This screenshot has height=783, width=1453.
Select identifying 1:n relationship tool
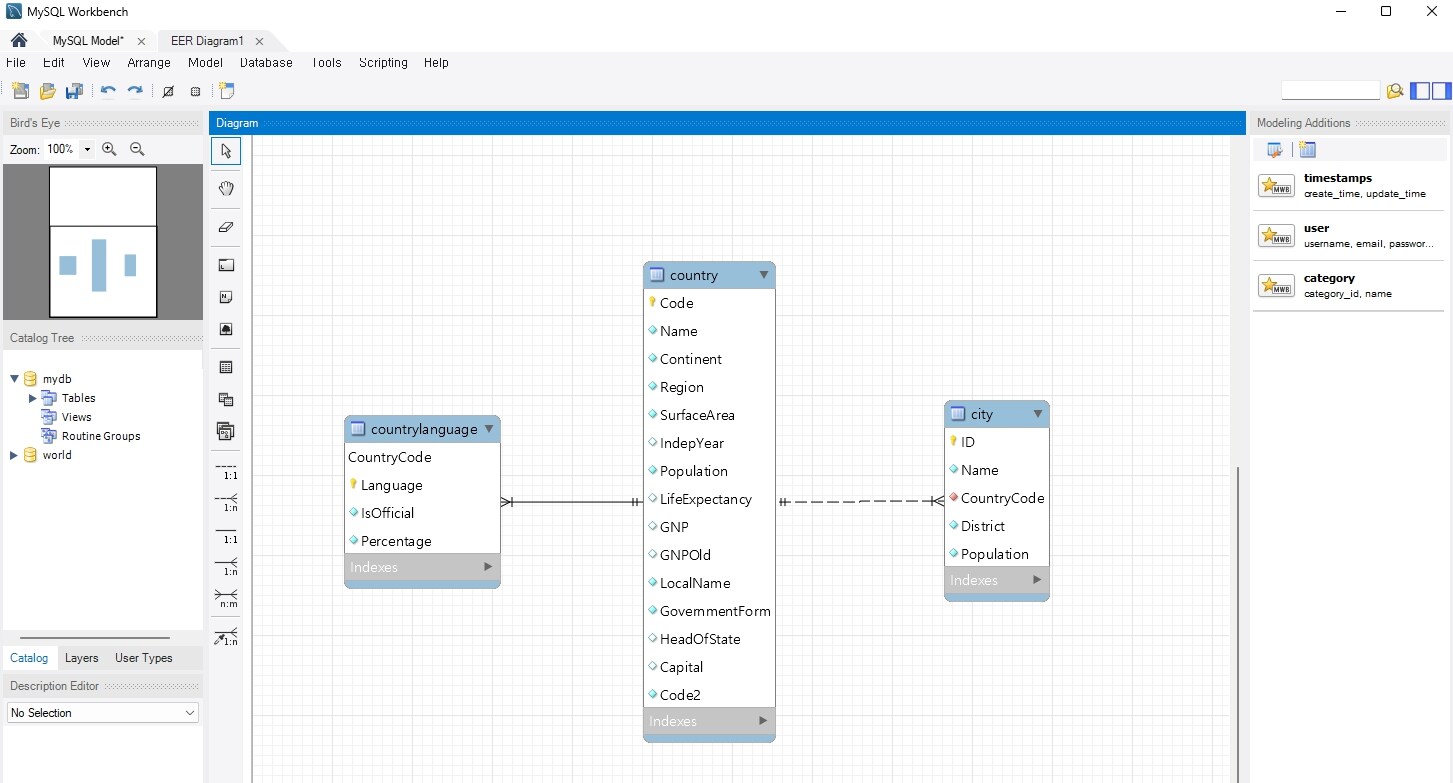coord(227,566)
